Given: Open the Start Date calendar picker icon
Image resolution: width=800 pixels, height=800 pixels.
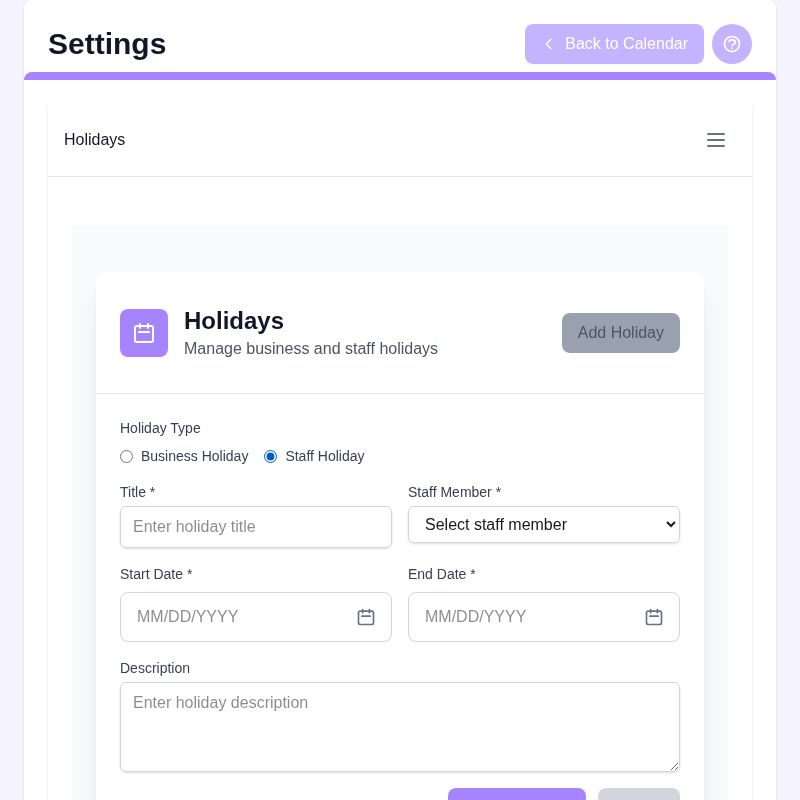Looking at the screenshot, I should point(366,617).
